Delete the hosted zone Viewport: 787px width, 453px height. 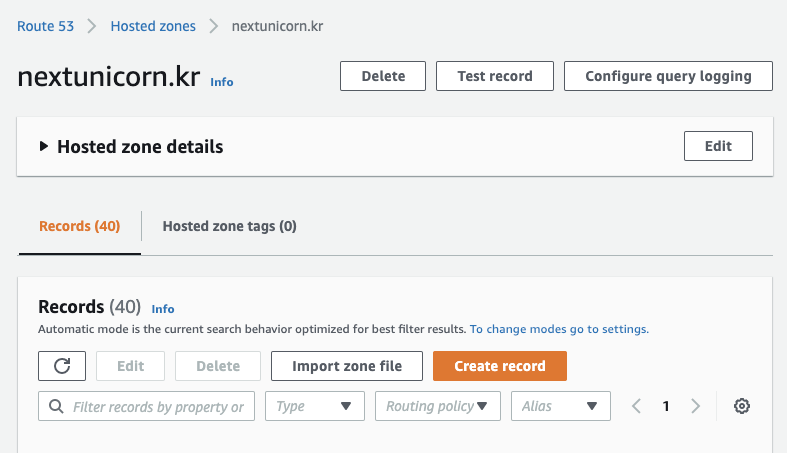tap(383, 76)
